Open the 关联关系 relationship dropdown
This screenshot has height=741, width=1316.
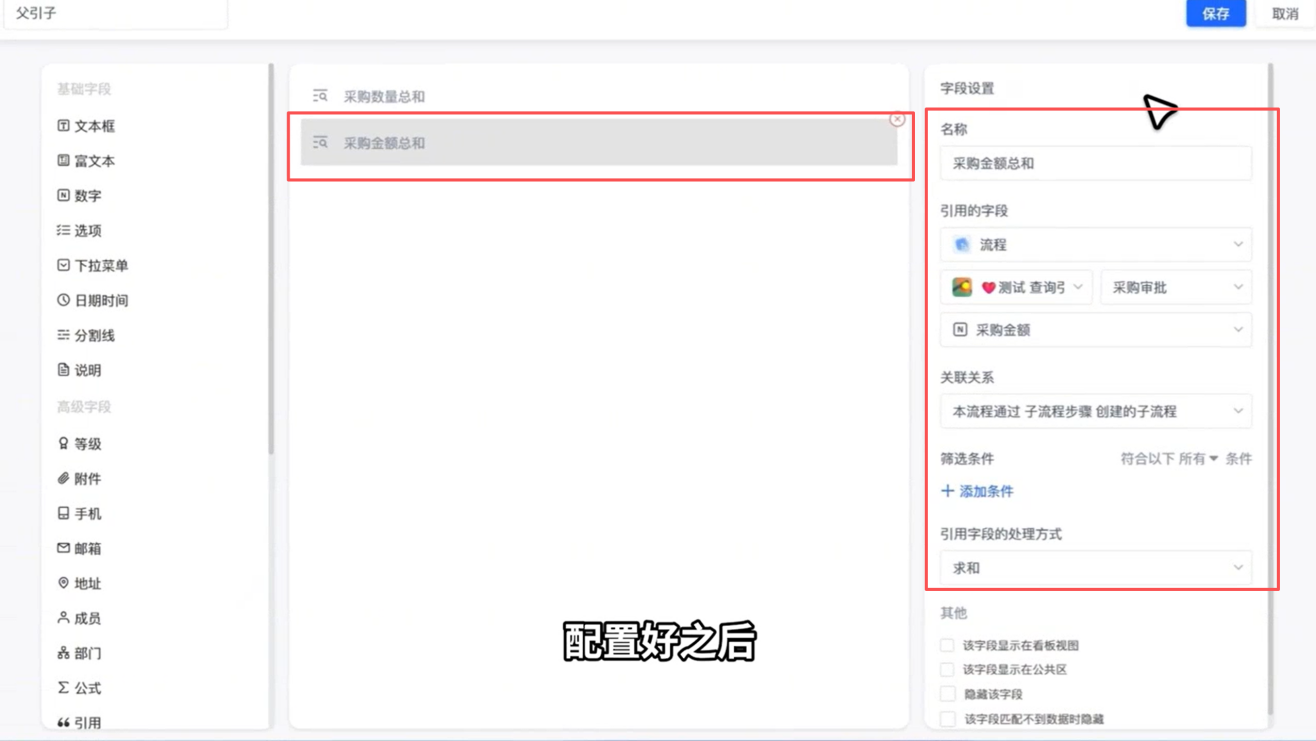[1096, 411]
